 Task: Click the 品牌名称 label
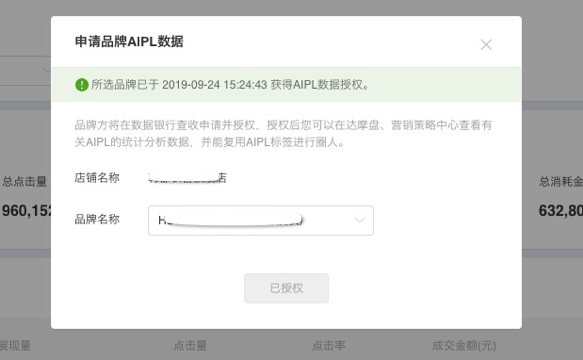click(x=97, y=219)
